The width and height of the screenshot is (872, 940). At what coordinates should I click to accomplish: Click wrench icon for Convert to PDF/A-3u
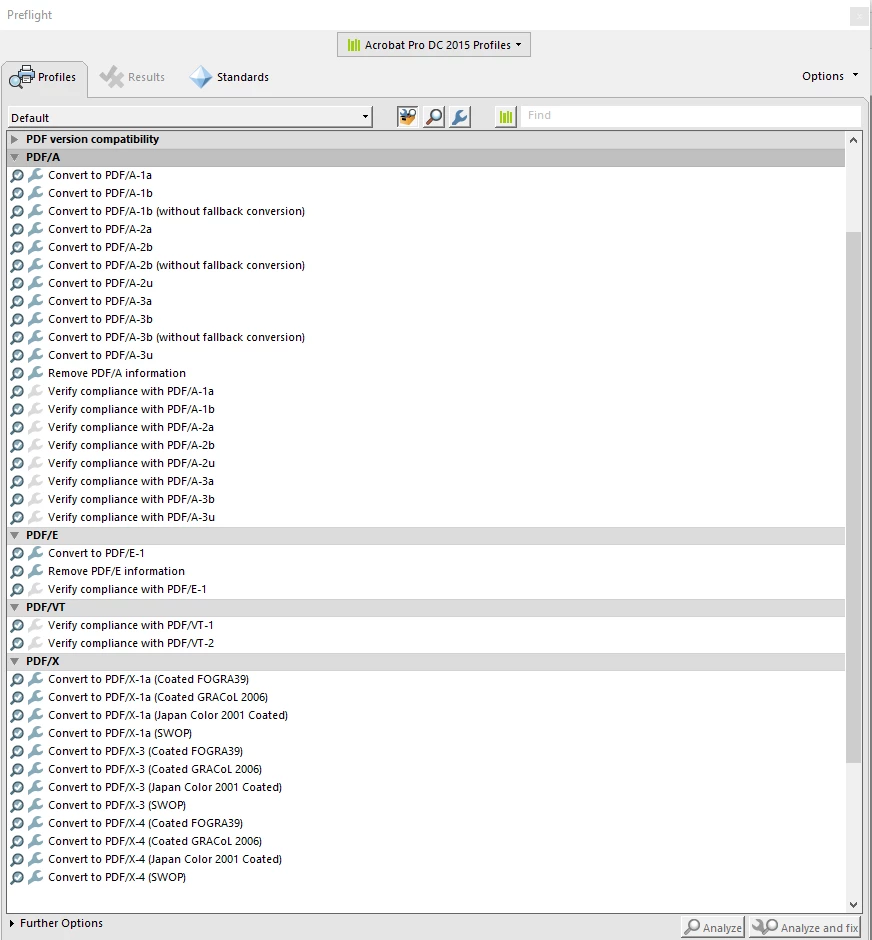[x=36, y=355]
